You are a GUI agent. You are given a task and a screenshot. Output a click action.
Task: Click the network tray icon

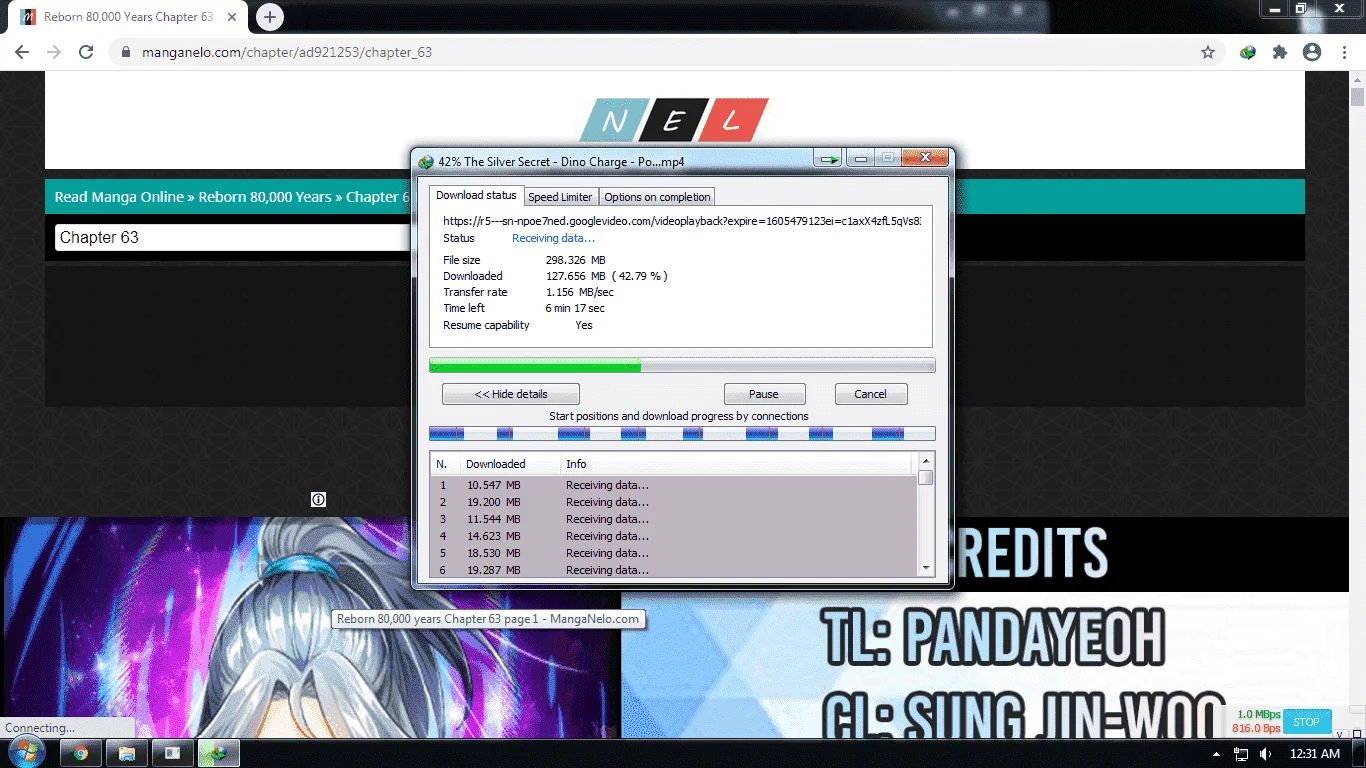(1241, 754)
